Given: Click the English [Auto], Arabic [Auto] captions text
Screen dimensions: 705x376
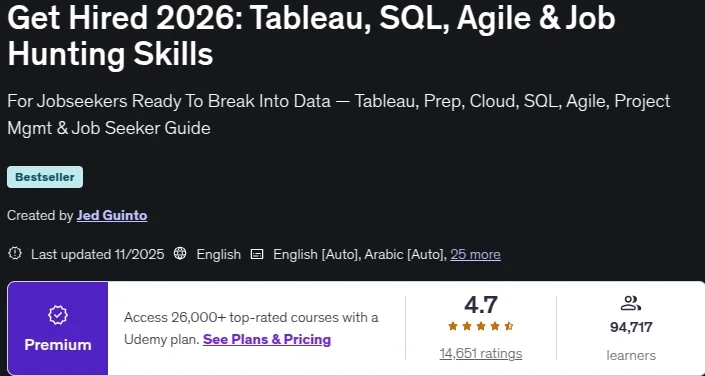Looking at the screenshot, I should [360, 255].
